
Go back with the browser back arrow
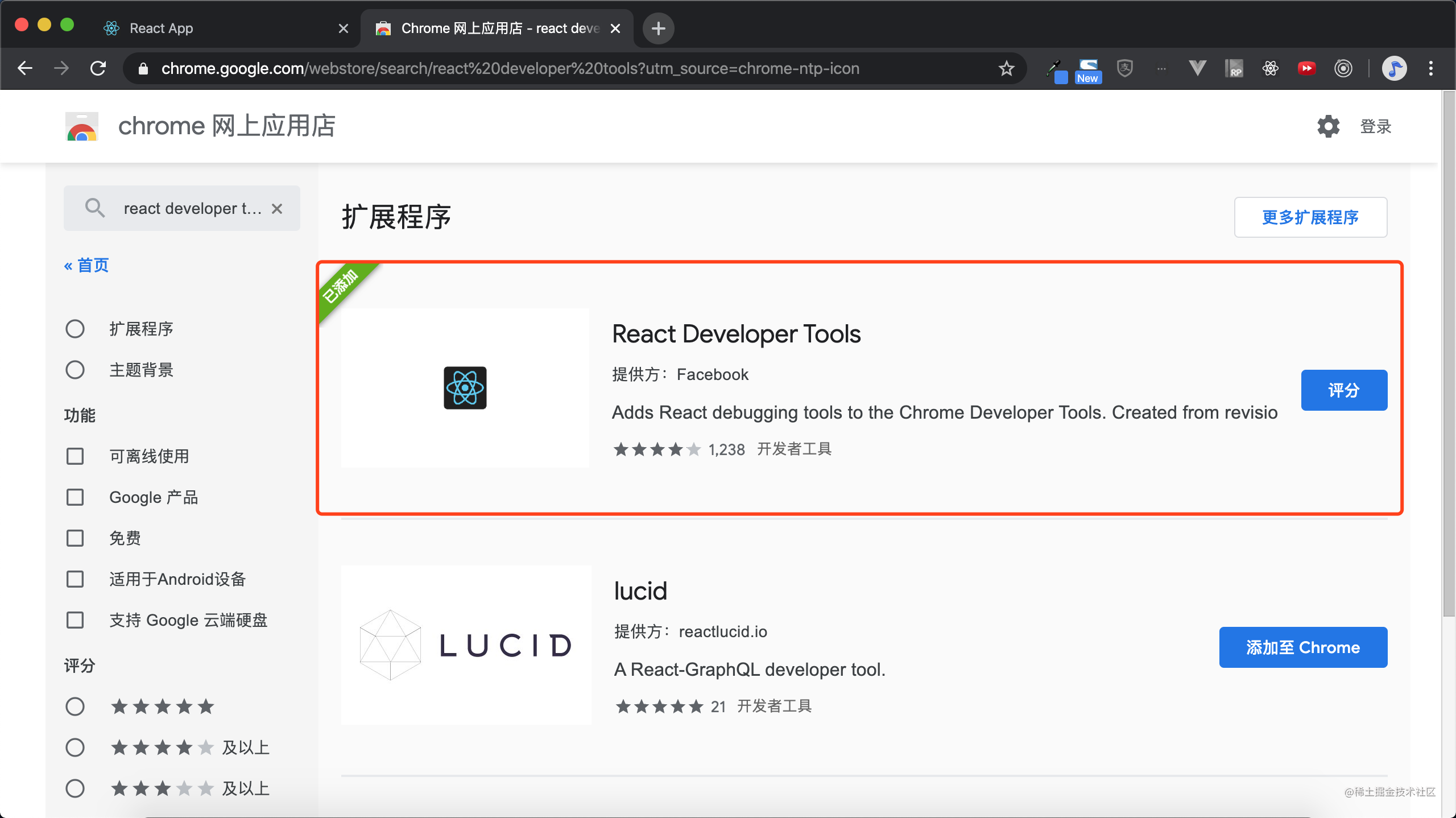(25, 68)
